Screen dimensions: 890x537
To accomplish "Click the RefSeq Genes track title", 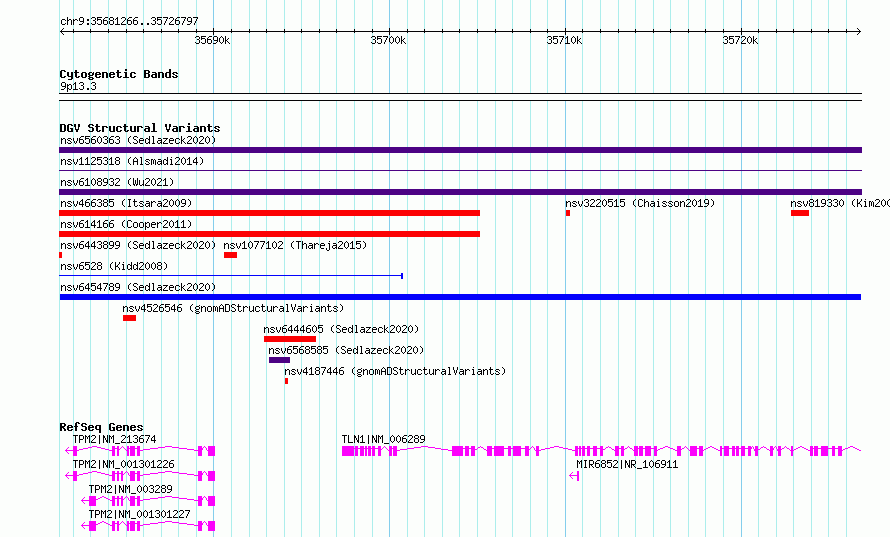I will pos(101,427).
